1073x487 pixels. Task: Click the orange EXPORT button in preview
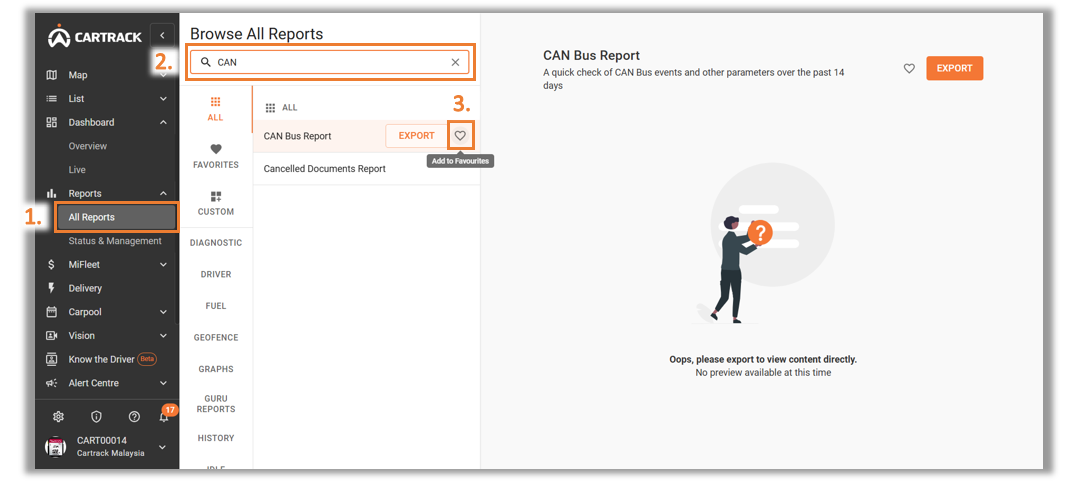pos(955,68)
